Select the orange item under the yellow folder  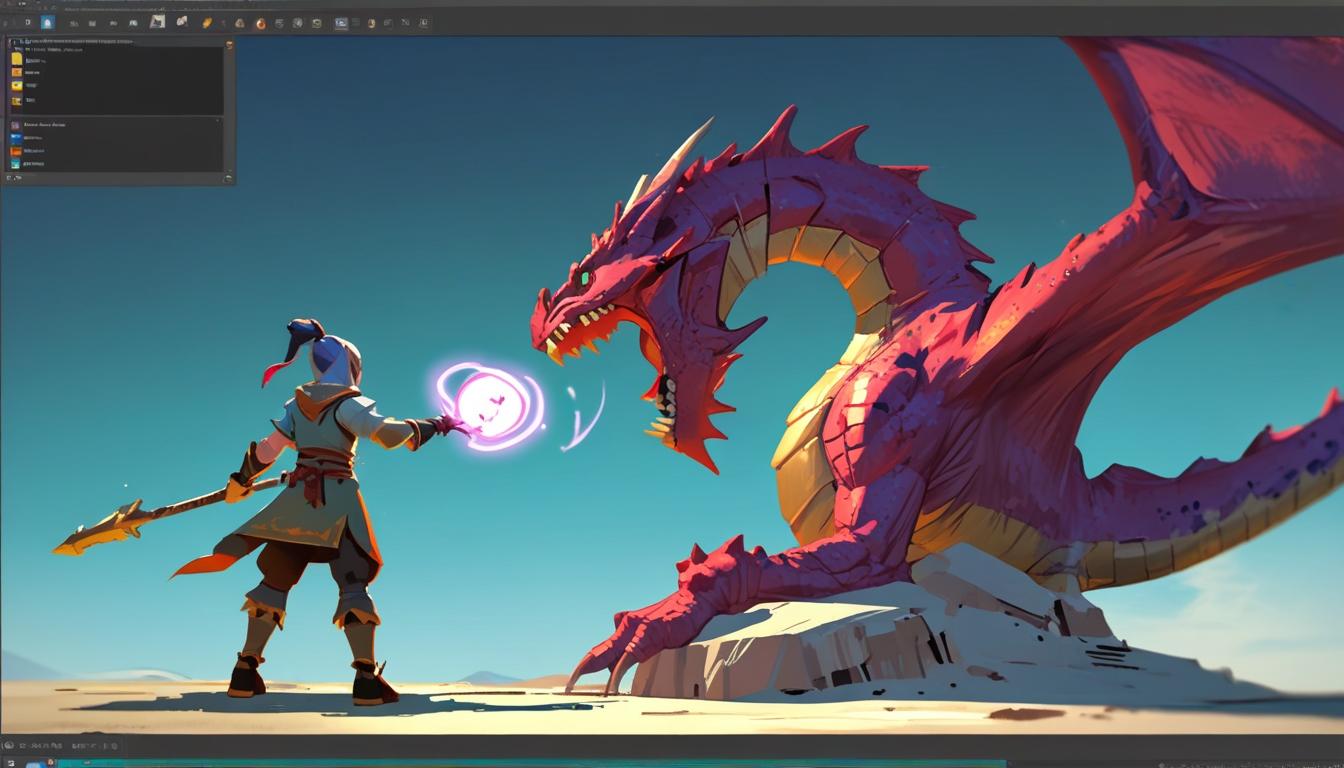pos(16,72)
